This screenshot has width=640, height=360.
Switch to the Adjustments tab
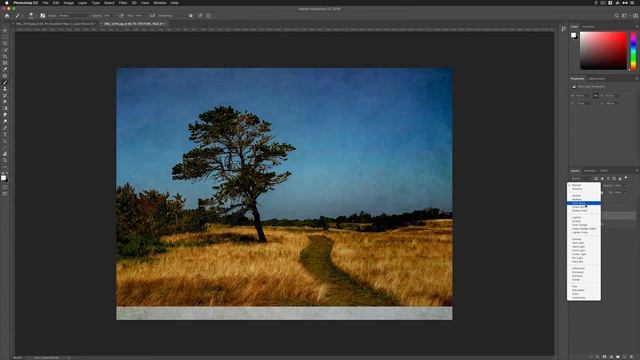coord(597,78)
